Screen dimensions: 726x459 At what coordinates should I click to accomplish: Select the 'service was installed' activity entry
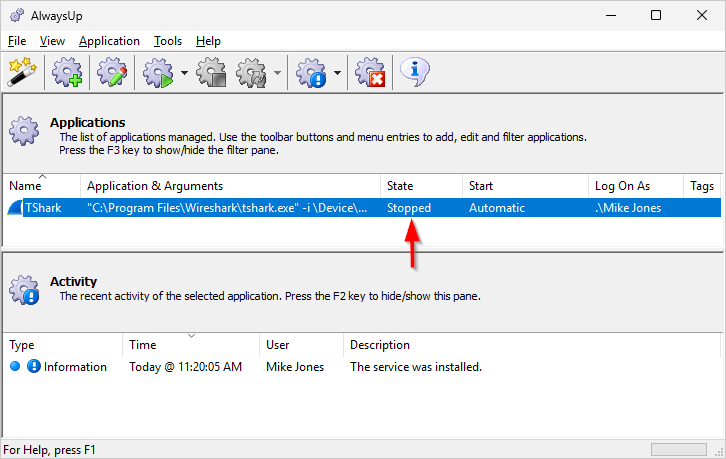click(x=415, y=367)
